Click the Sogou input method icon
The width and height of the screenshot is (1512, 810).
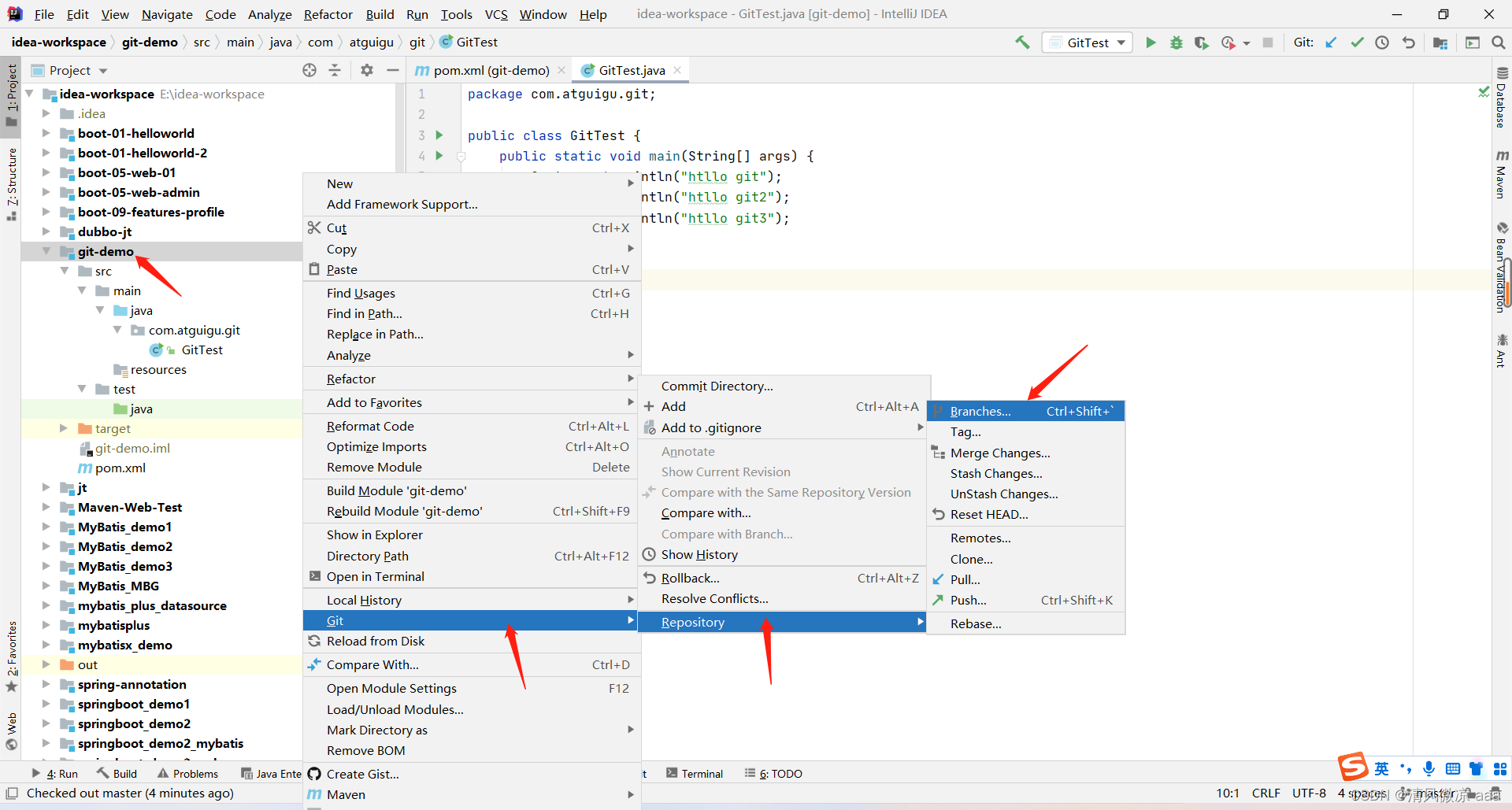1353,767
